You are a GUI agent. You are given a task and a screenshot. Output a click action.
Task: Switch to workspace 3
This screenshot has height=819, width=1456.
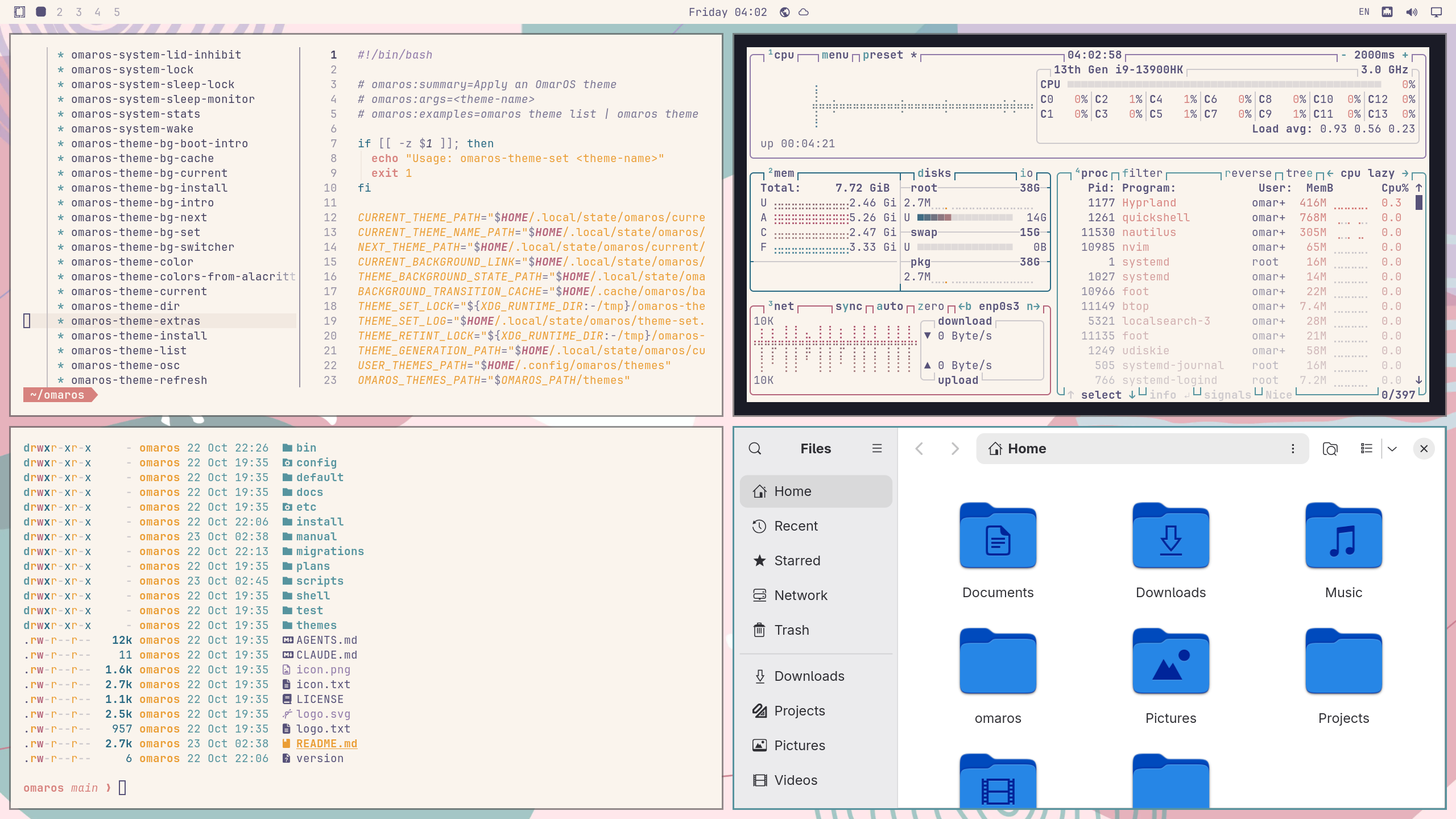[78, 12]
